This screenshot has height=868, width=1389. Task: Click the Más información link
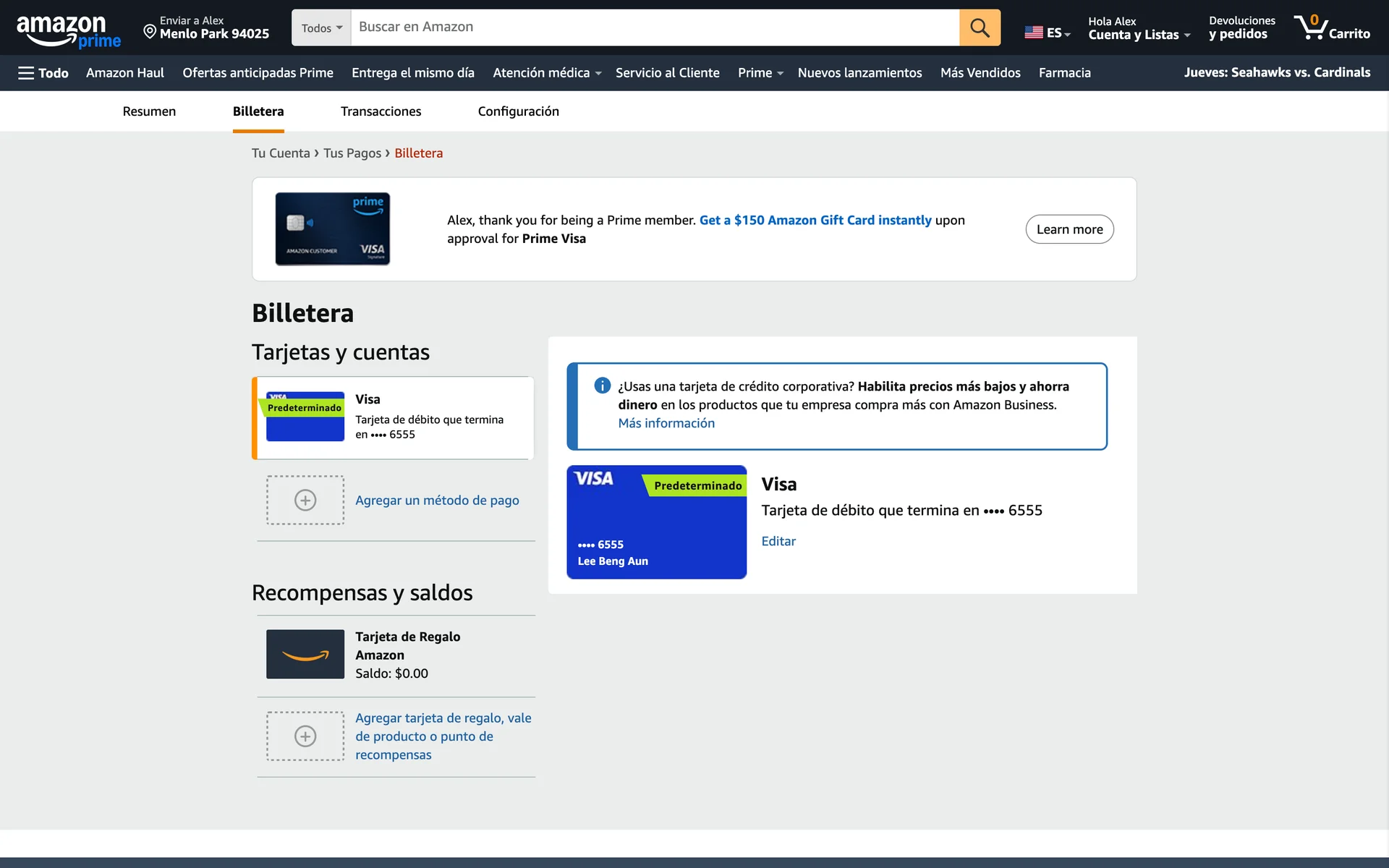(x=666, y=423)
